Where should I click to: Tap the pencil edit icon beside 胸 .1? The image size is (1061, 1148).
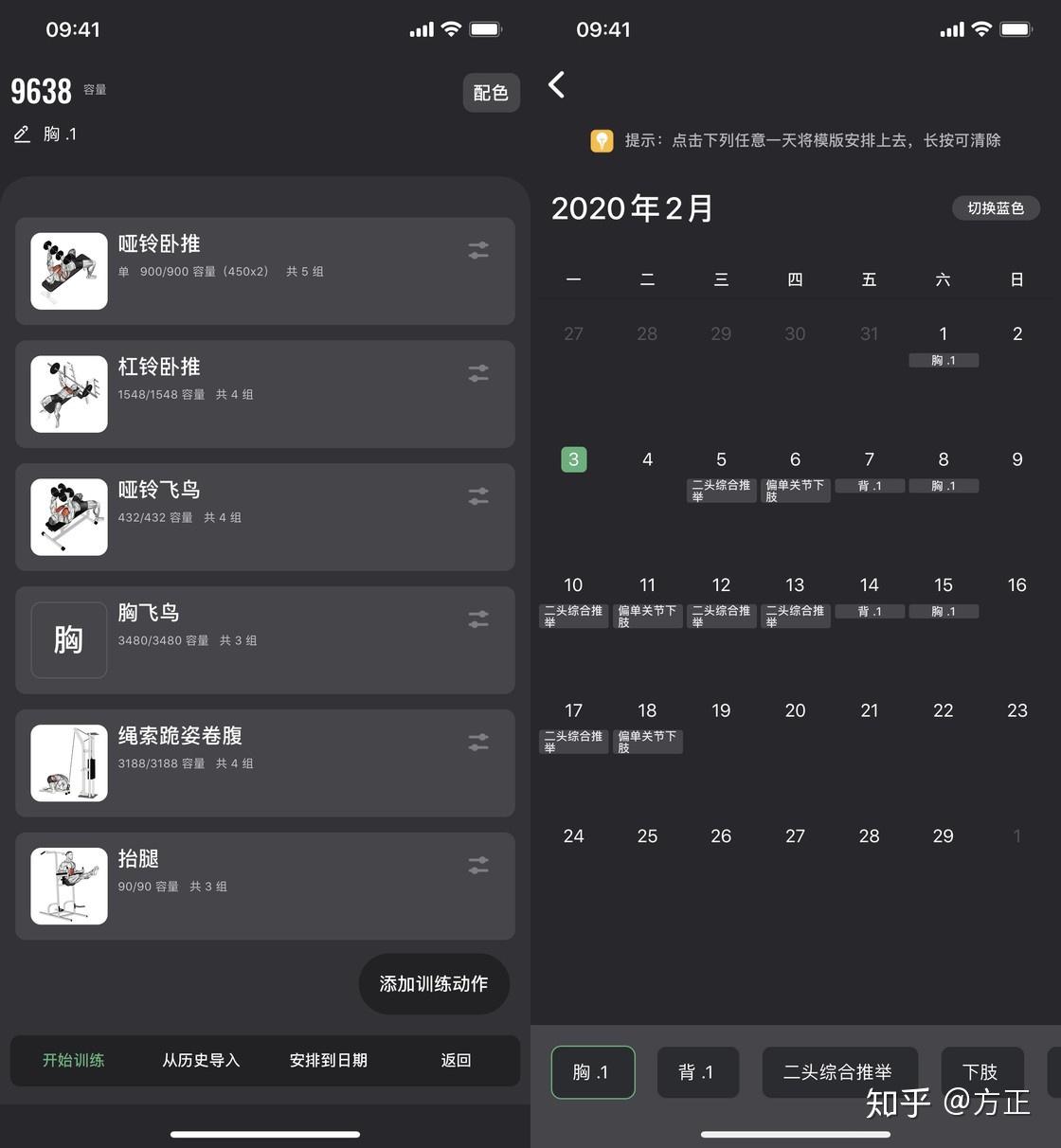22,135
